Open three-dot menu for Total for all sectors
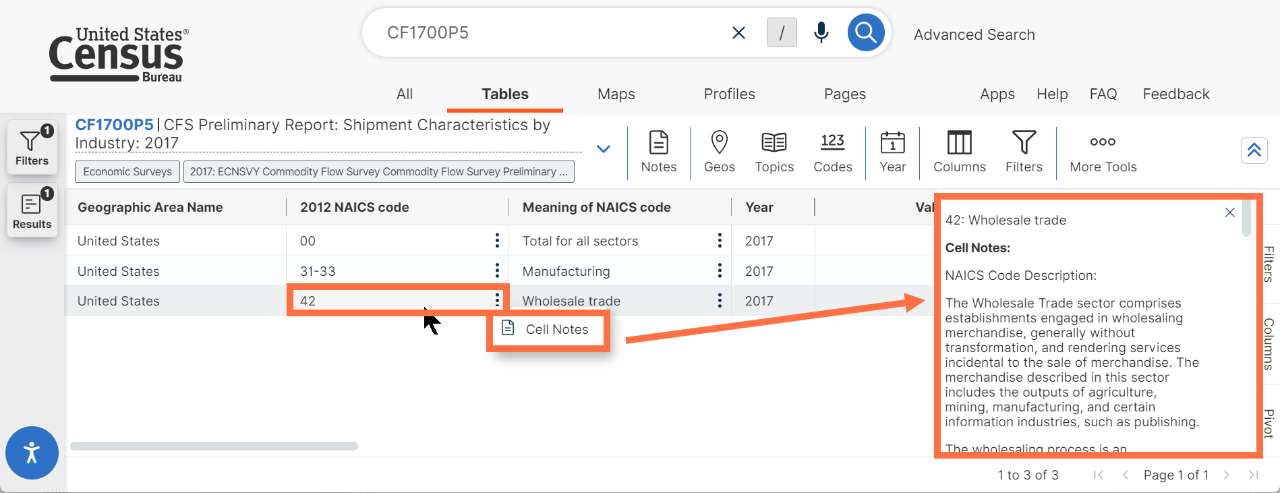1280x493 pixels. click(719, 240)
